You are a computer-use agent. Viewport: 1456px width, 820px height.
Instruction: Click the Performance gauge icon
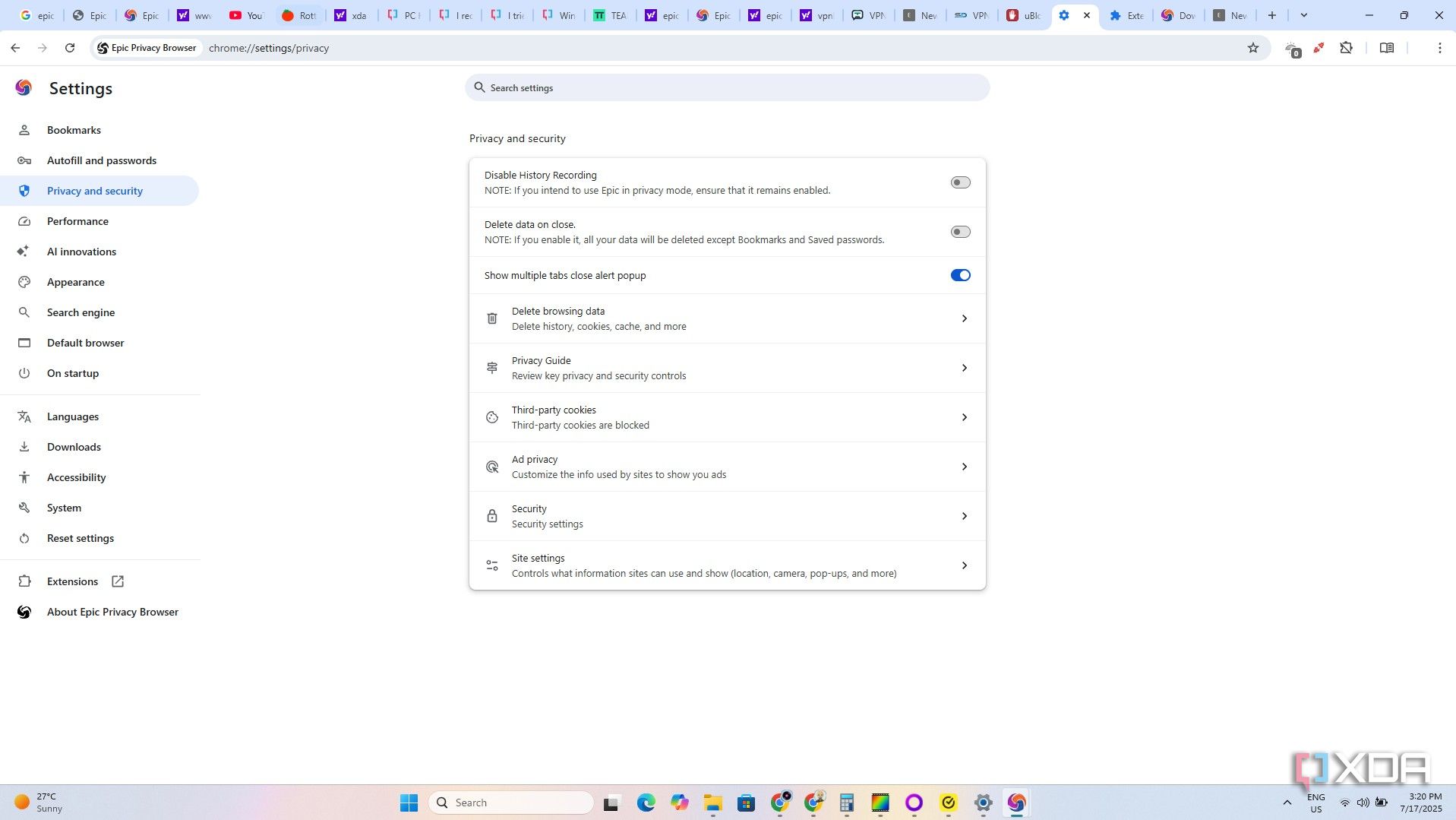pos(24,221)
